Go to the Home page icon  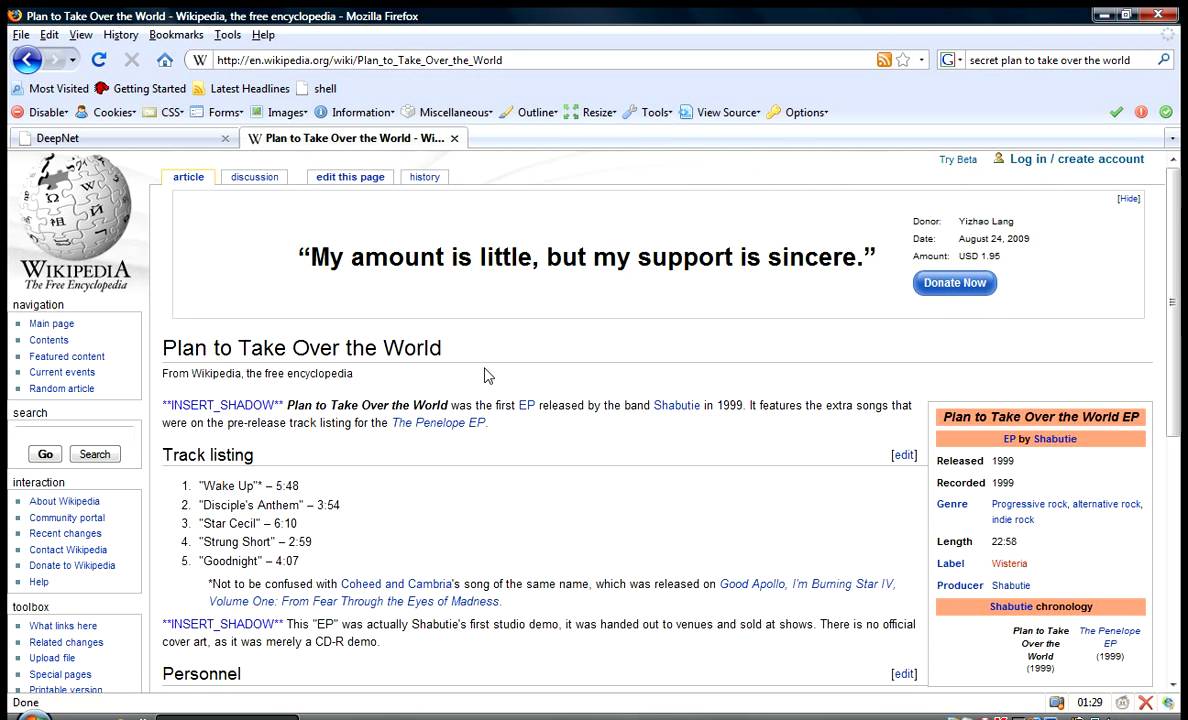pos(164,60)
